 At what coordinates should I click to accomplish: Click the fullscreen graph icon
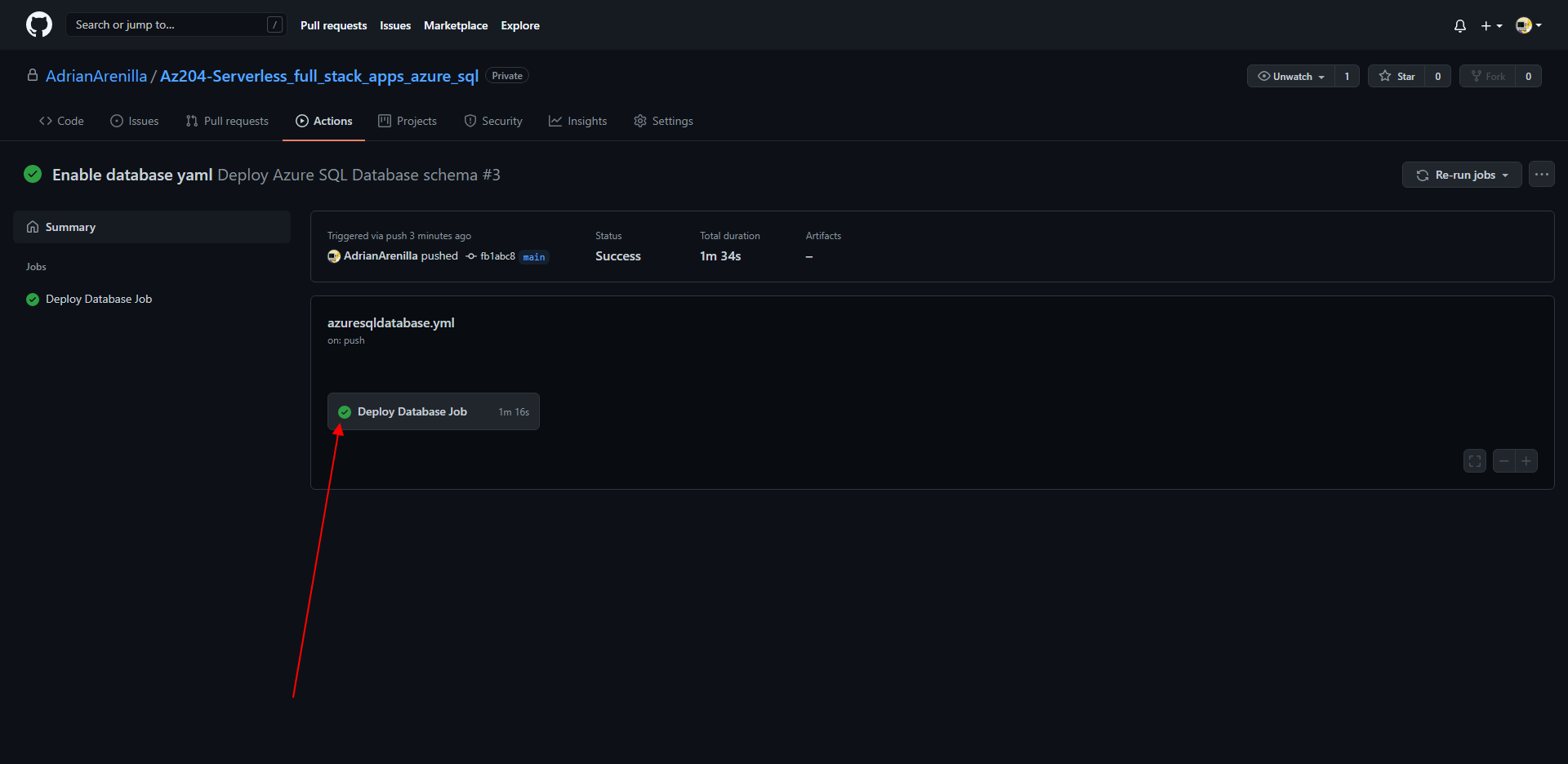tap(1475, 461)
